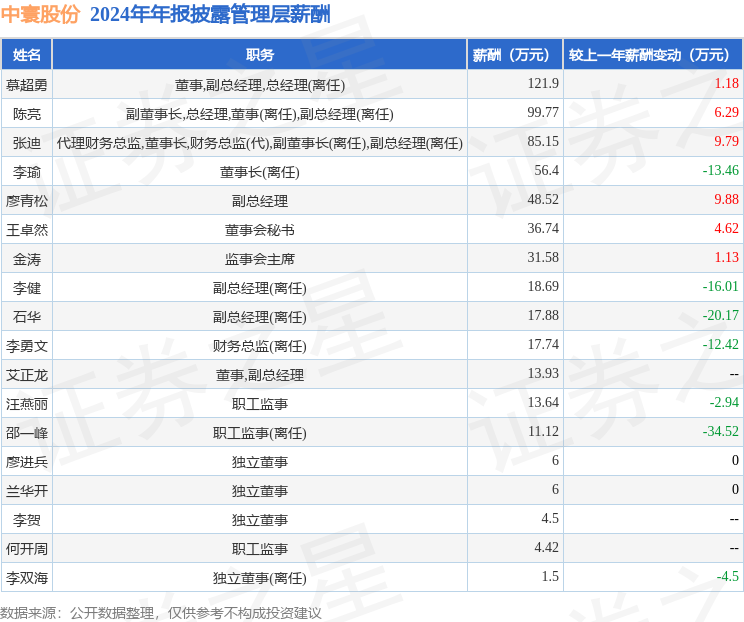This screenshot has height=622, width=744.
Task: Click the position cell 独立董事(离任)
Action: 260,578
